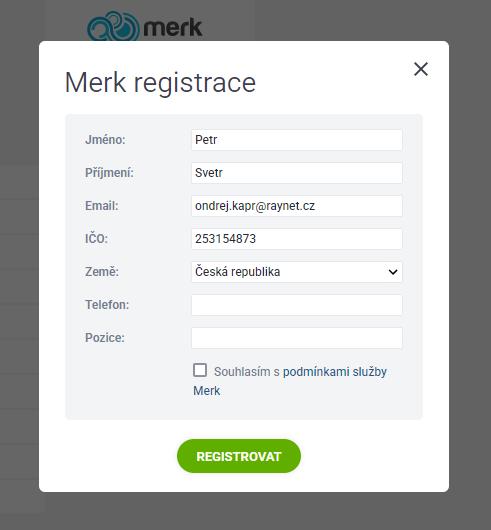Submit form with REGISTROVAT button

[x=239, y=456]
